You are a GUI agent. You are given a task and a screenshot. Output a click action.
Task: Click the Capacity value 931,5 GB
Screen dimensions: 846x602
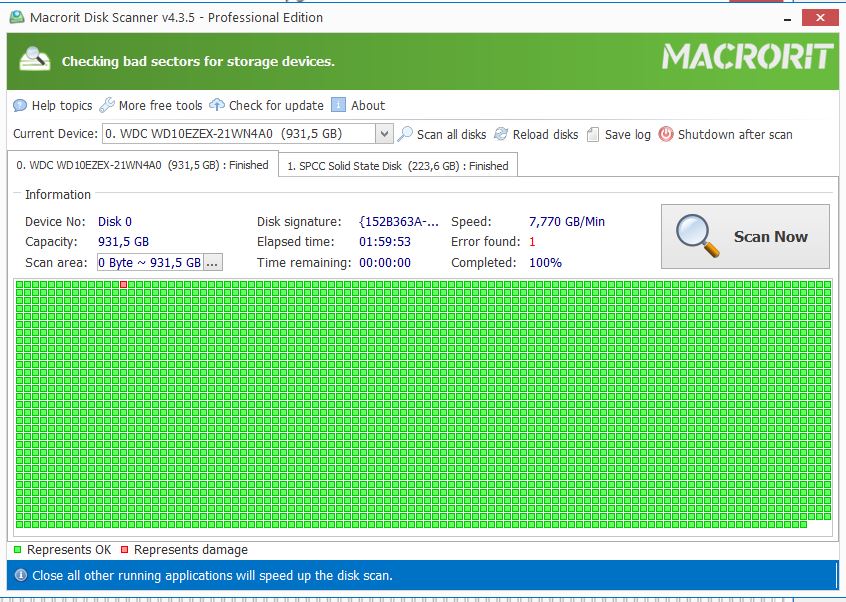pyautogui.click(x=123, y=242)
